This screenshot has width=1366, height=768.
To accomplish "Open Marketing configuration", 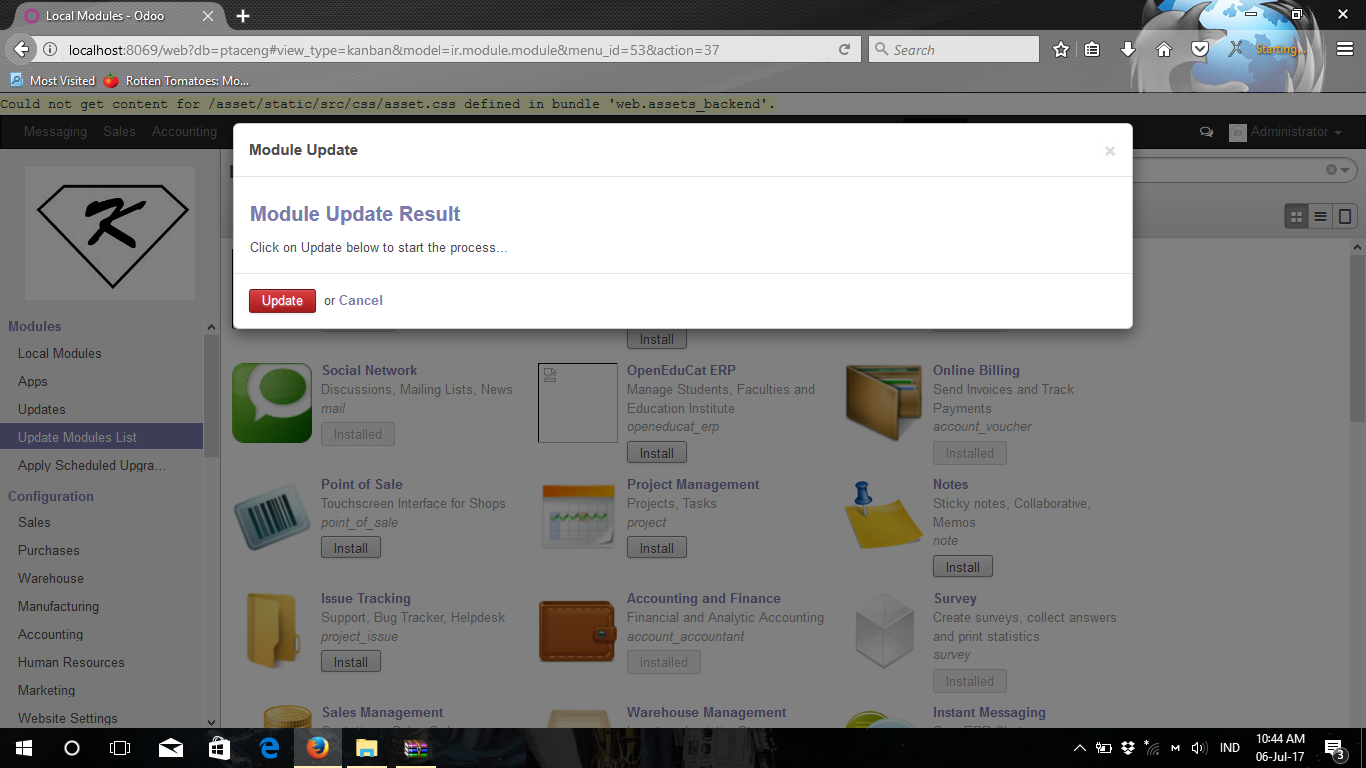I will click(x=46, y=690).
